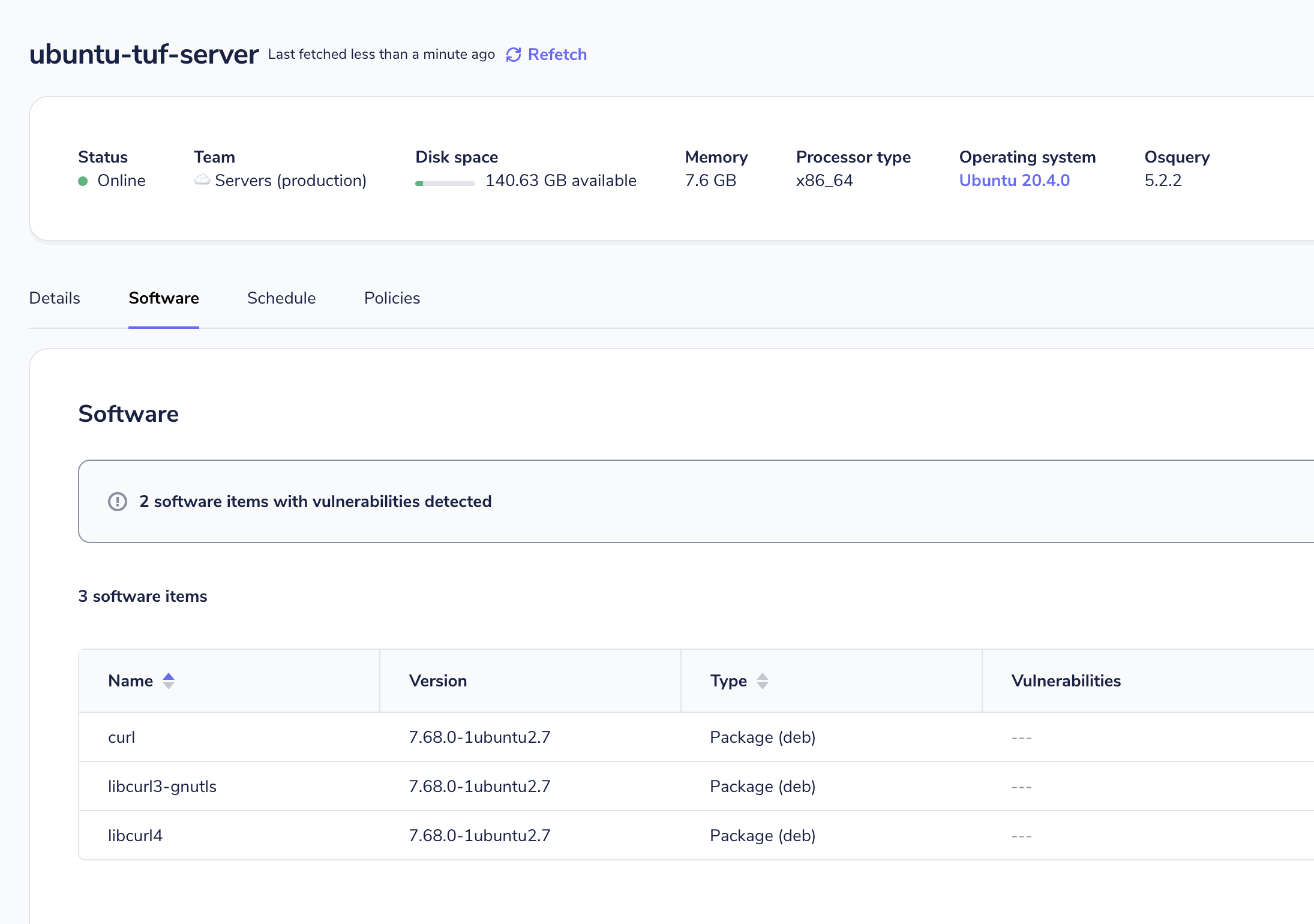Image resolution: width=1314 pixels, height=924 pixels.
Task: Click the sort arrows on the Type column
Action: coord(762,680)
